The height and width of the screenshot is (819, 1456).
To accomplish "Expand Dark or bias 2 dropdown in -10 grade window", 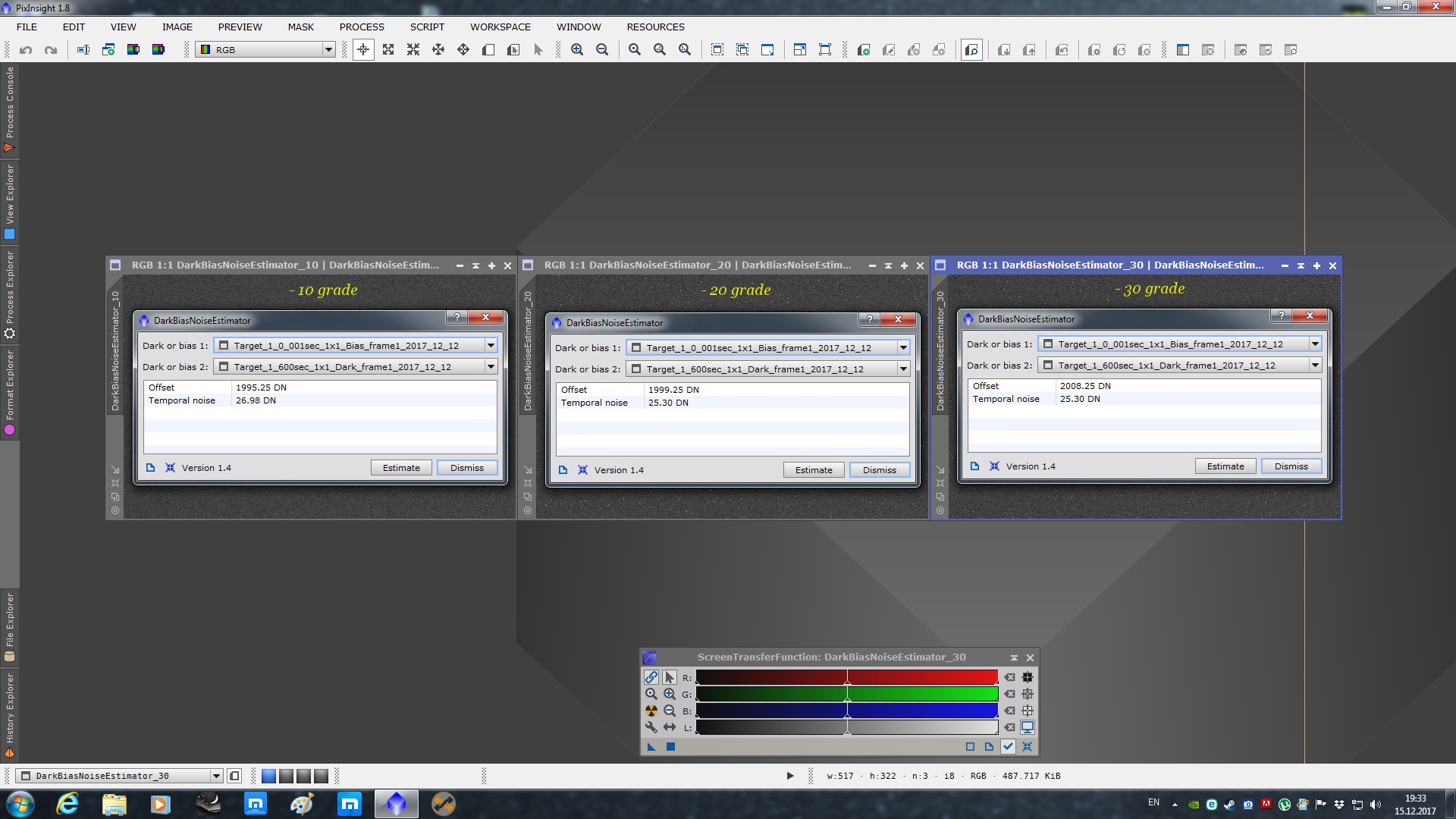I will point(491,367).
